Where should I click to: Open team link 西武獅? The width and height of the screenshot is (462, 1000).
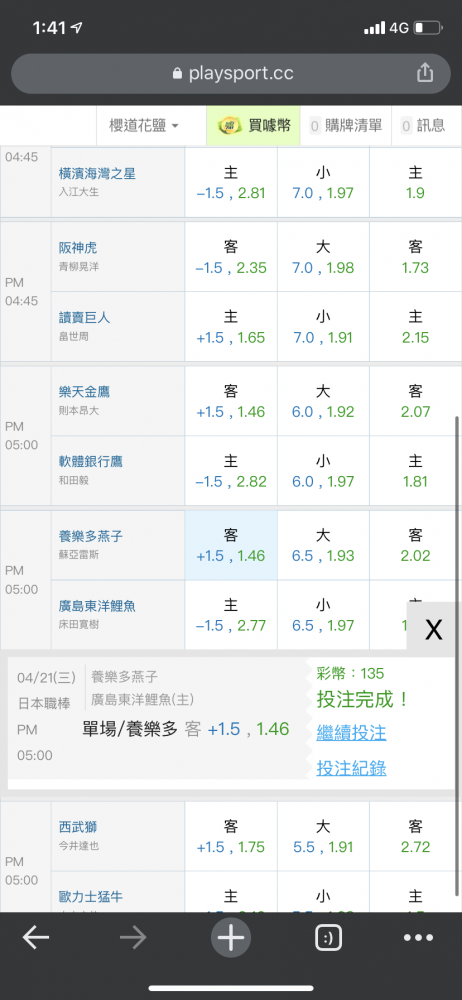tap(78, 827)
